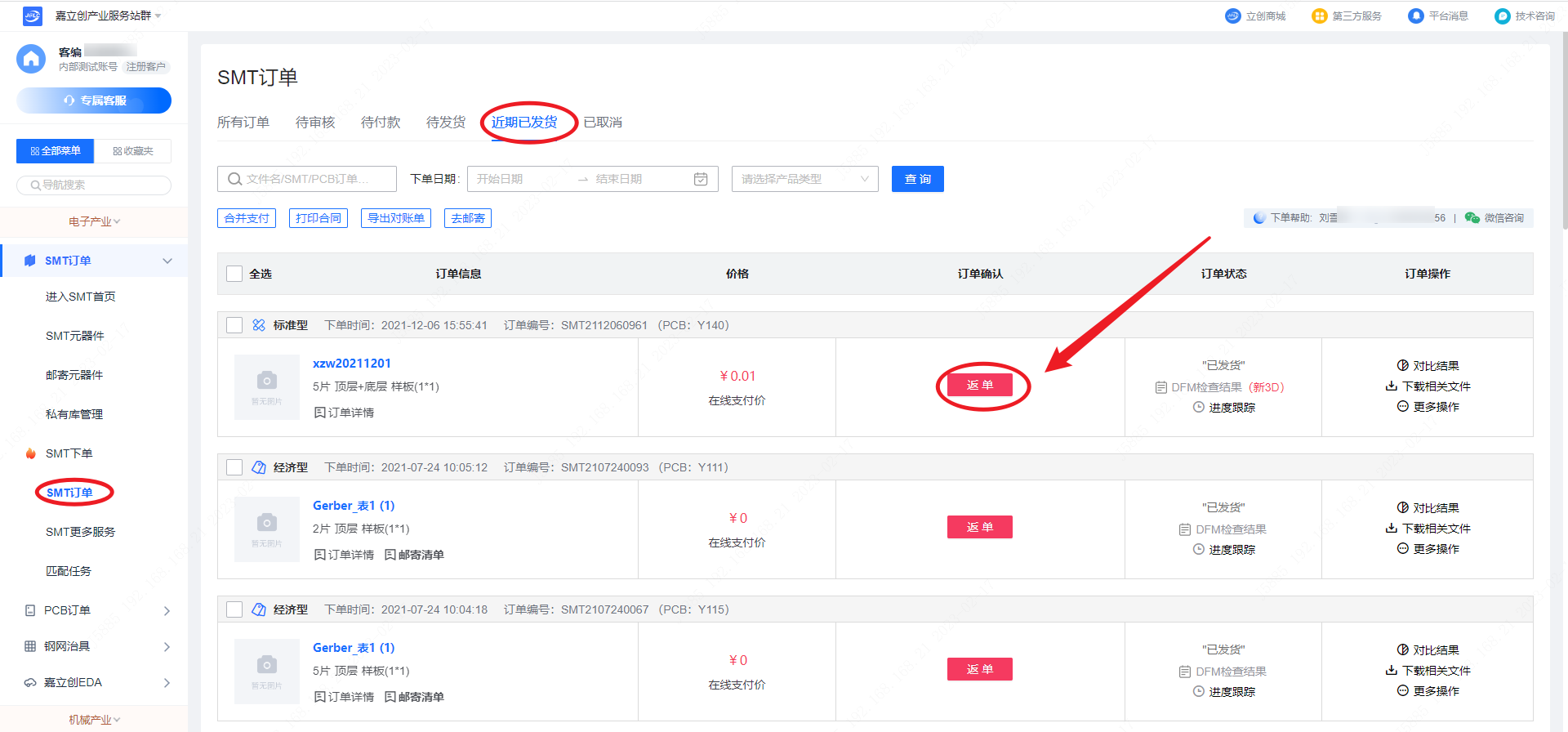The height and width of the screenshot is (732, 1568).
Task: Click the 查询 search button
Action: (x=917, y=179)
